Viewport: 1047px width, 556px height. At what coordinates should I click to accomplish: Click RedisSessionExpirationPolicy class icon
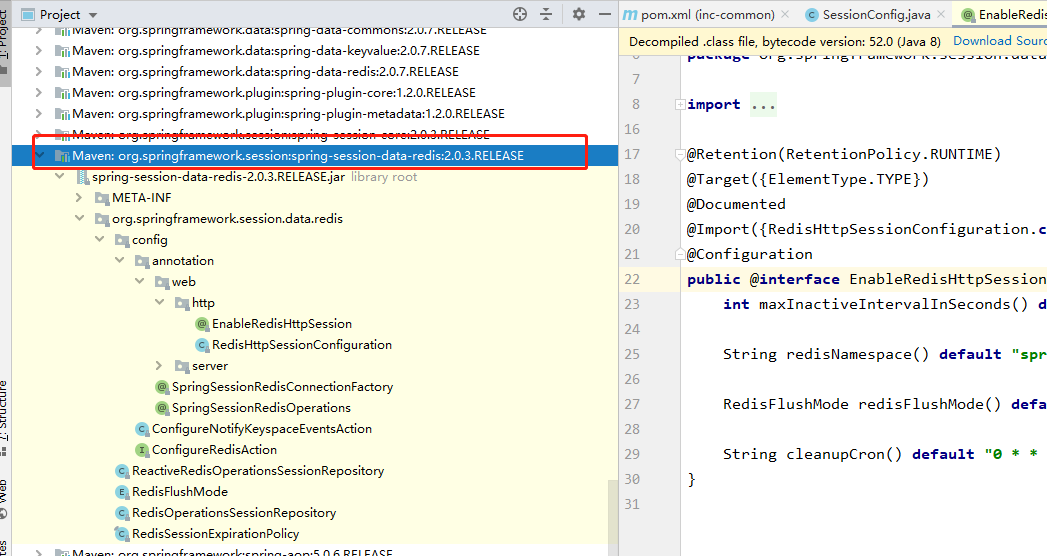(122, 534)
